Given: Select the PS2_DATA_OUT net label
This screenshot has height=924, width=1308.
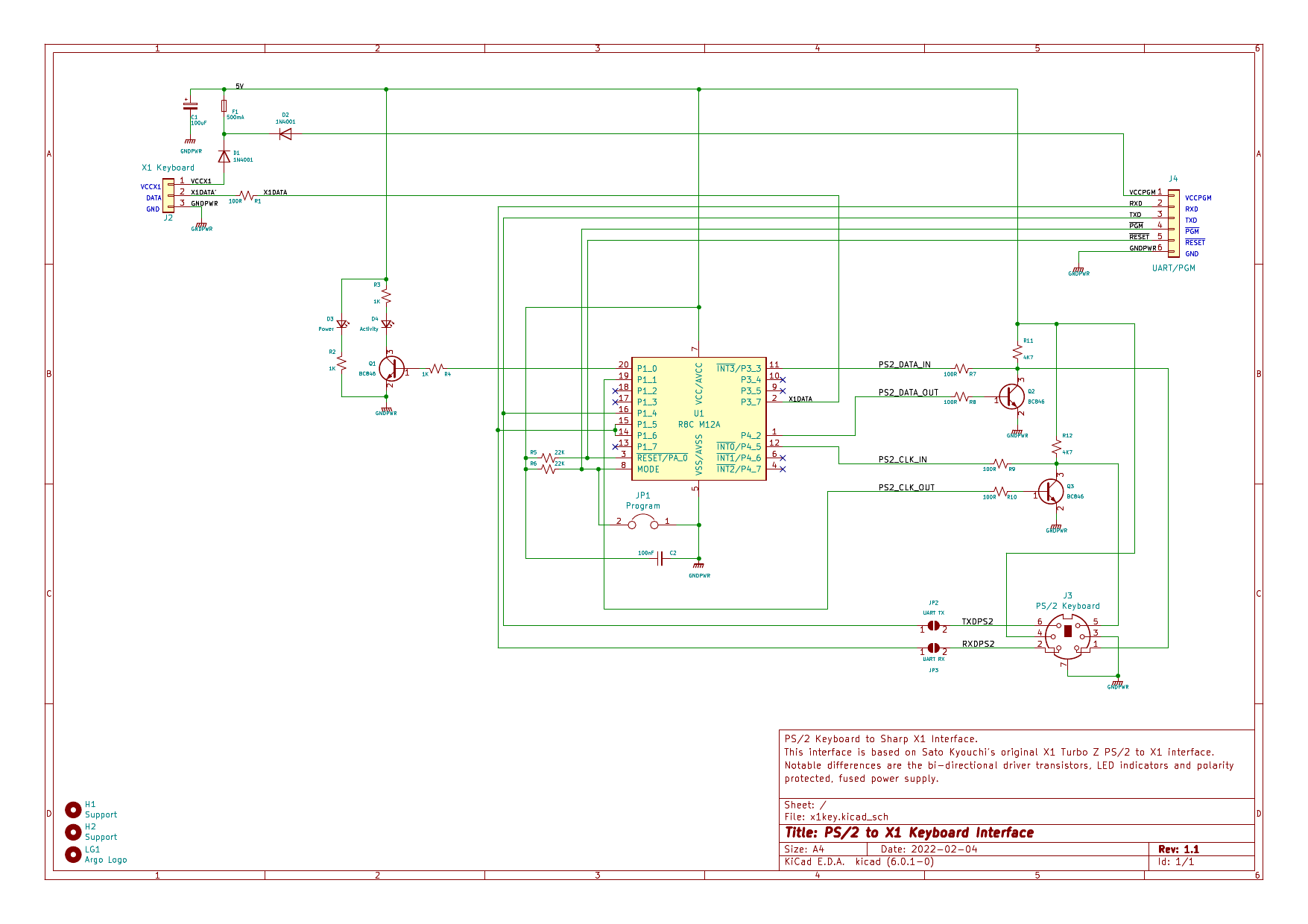Looking at the screenshot, I should (908, 392).
